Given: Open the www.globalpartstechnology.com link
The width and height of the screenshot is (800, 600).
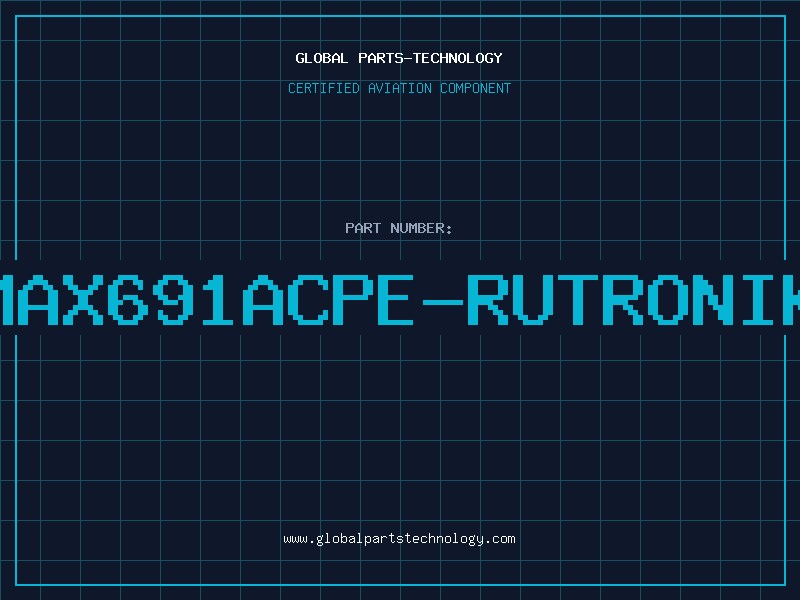Looking at the screenshot, I should click(399, 539).
